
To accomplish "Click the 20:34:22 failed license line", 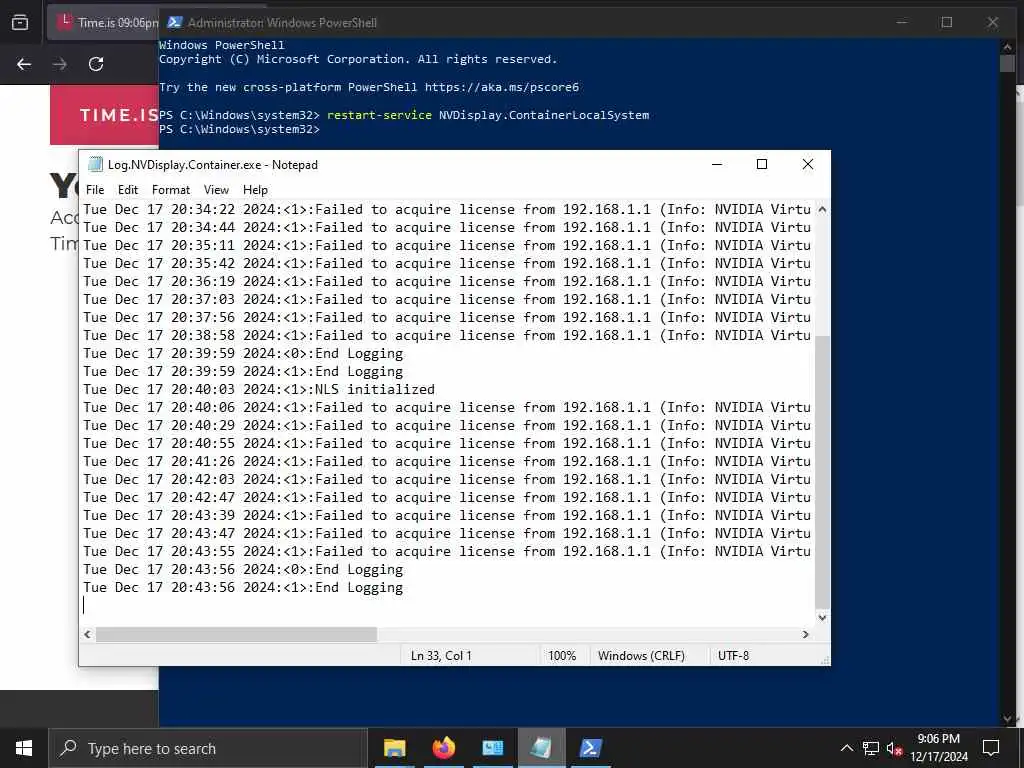I will [447, 209].
